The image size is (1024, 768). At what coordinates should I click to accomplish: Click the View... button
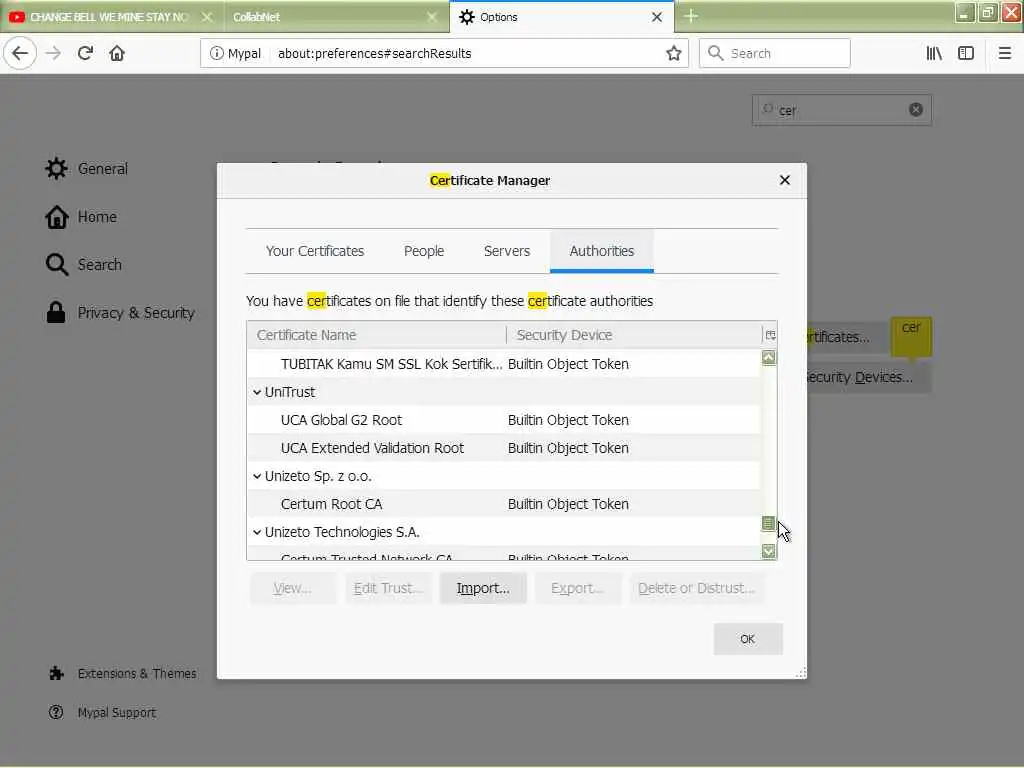(293, 588)
